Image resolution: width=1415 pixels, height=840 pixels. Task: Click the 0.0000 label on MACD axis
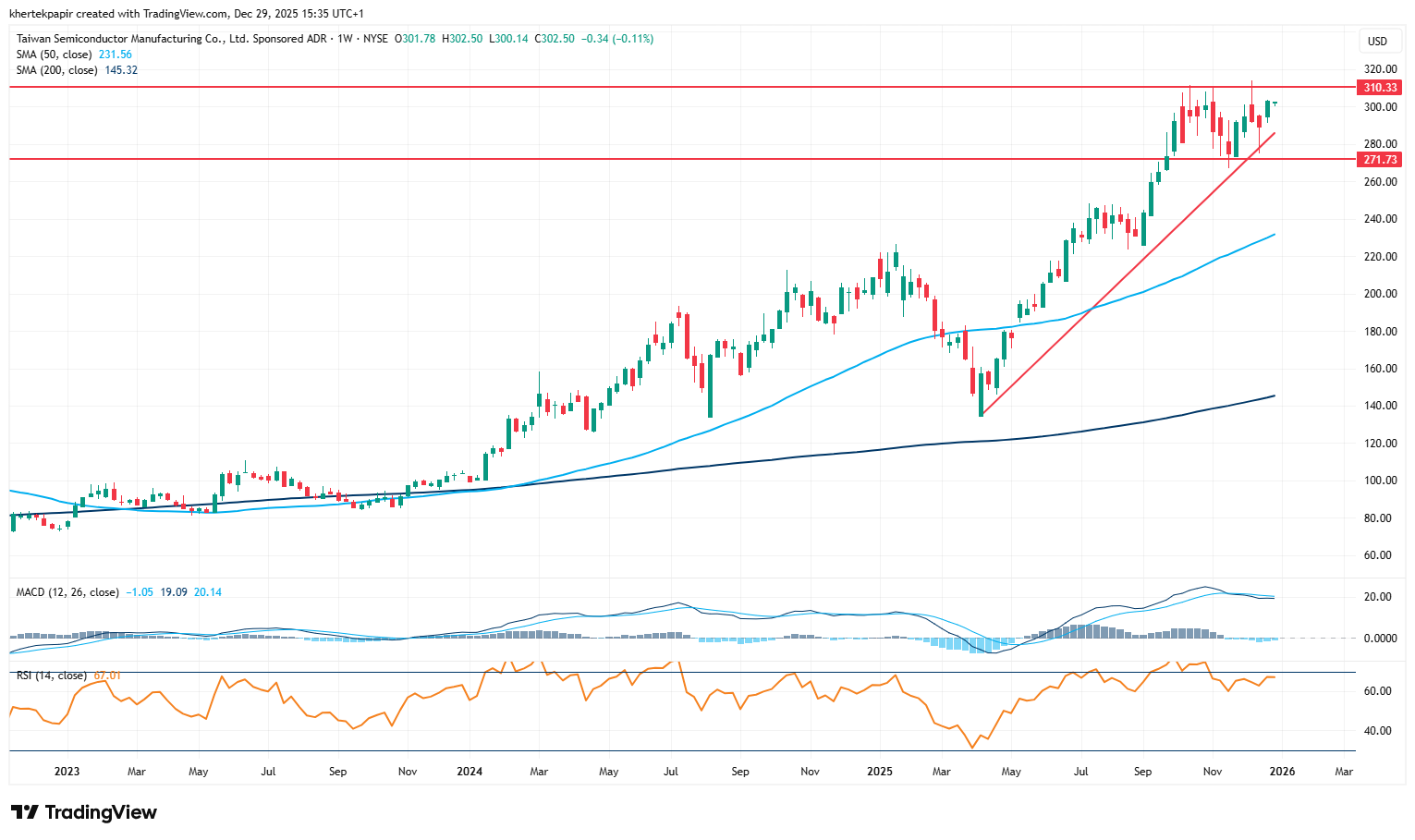pyautogui.click(x=1380, y=639)
